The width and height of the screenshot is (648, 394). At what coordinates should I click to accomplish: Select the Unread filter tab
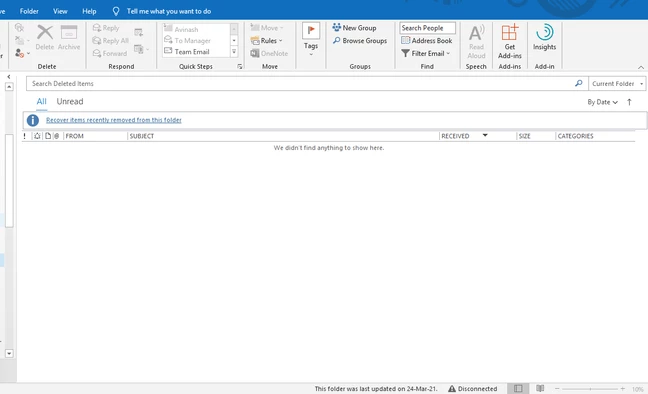tap(70, 102)
